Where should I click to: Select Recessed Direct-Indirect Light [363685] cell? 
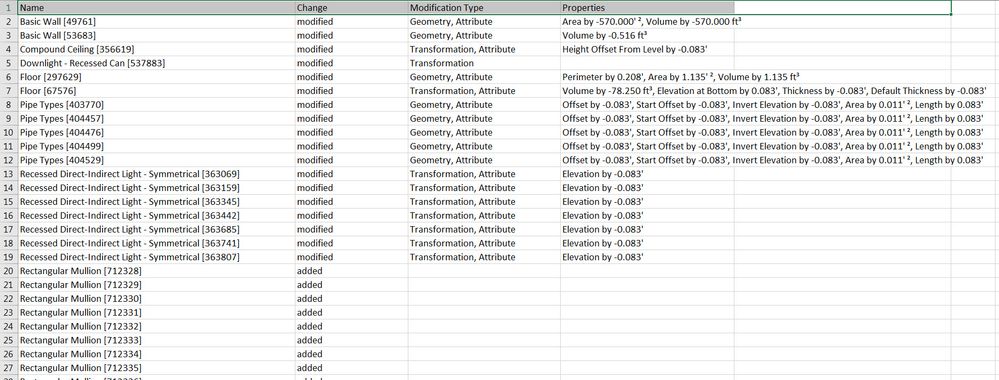tap(156, 230)
